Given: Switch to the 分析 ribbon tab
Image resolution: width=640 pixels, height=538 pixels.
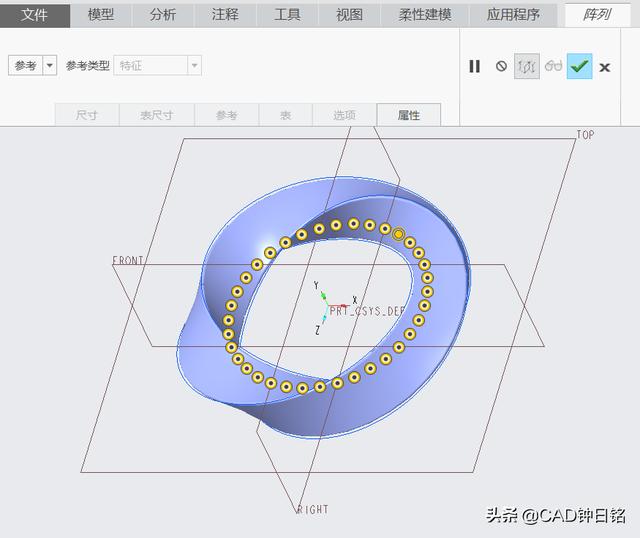Looking at the screenshot, I should click(x=163, y=15).
